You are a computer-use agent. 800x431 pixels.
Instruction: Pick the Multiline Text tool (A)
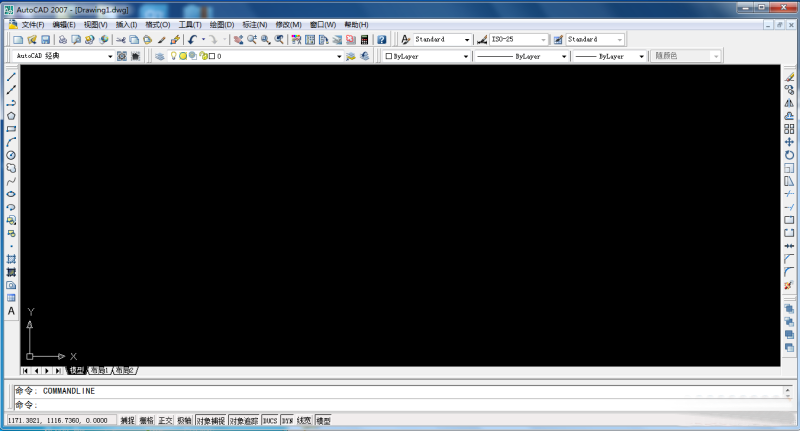pos(11,311)
